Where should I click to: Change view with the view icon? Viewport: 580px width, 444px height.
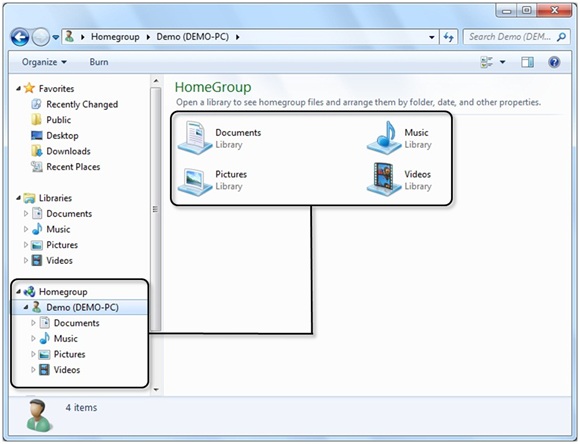point(486,62)
